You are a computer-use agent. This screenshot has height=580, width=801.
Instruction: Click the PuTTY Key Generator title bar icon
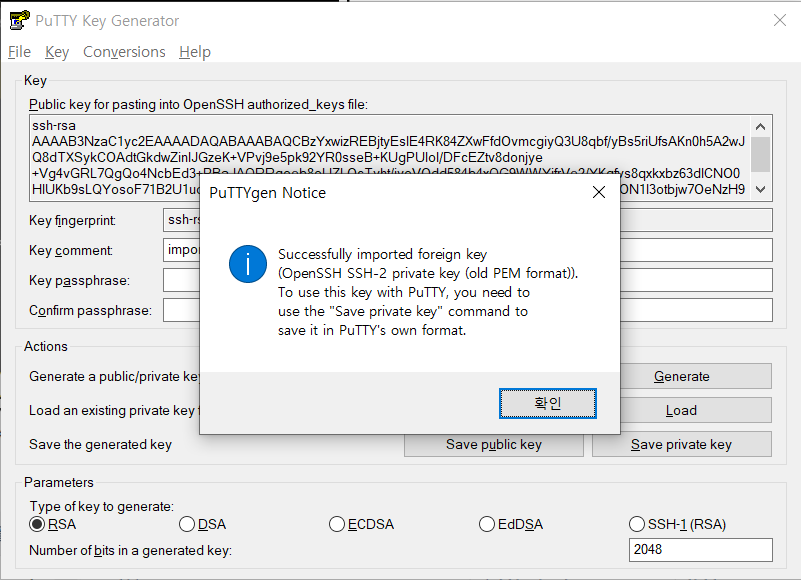[x=19, y=20]
